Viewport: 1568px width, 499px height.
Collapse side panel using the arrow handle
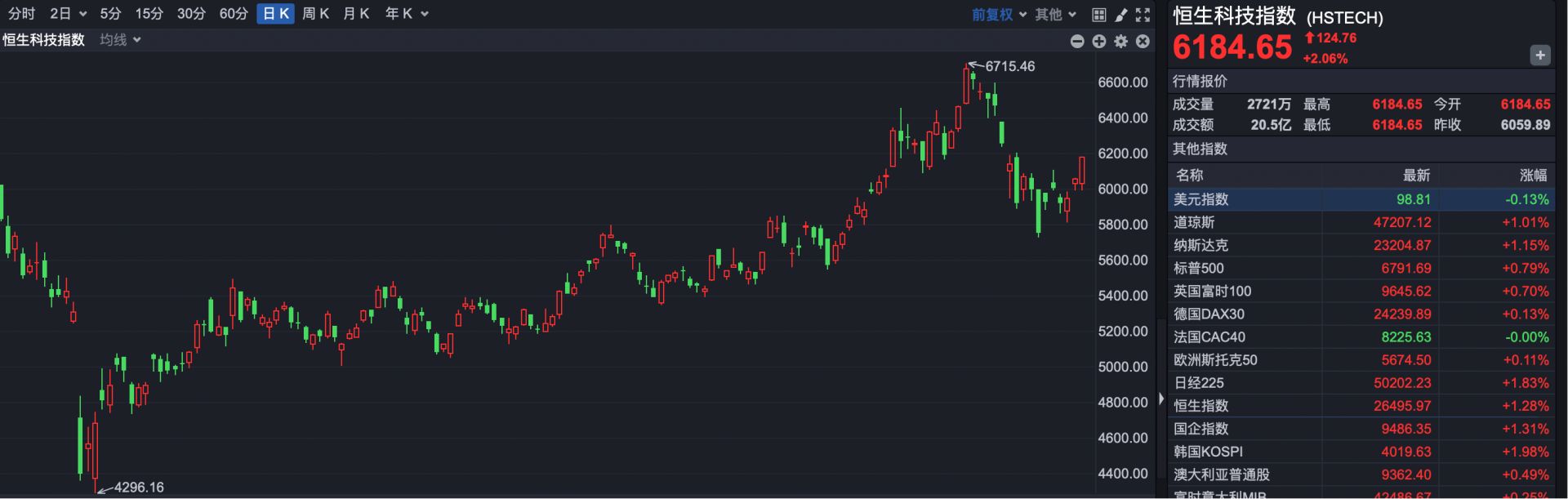coord(1161,399)
